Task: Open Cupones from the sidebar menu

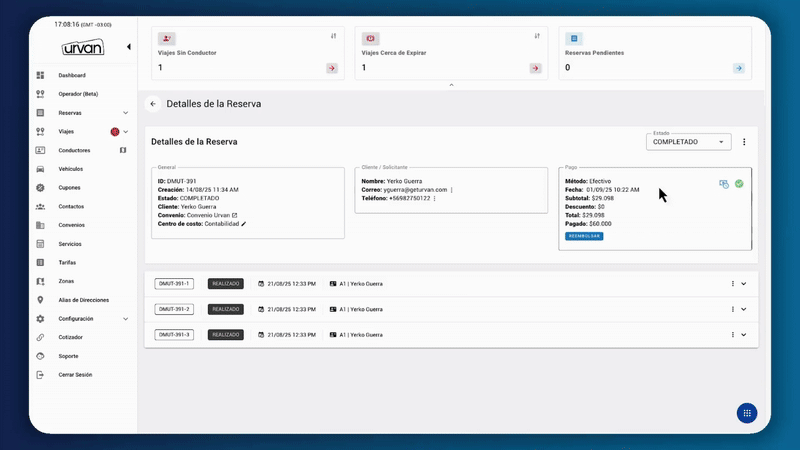Action: tap(69, 188)
